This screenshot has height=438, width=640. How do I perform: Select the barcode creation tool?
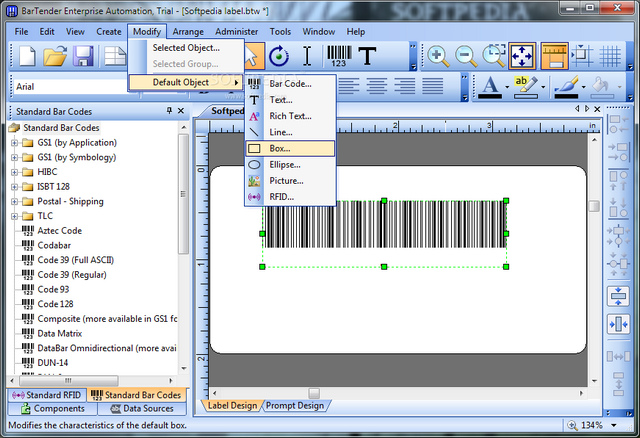tap(339, 56)
